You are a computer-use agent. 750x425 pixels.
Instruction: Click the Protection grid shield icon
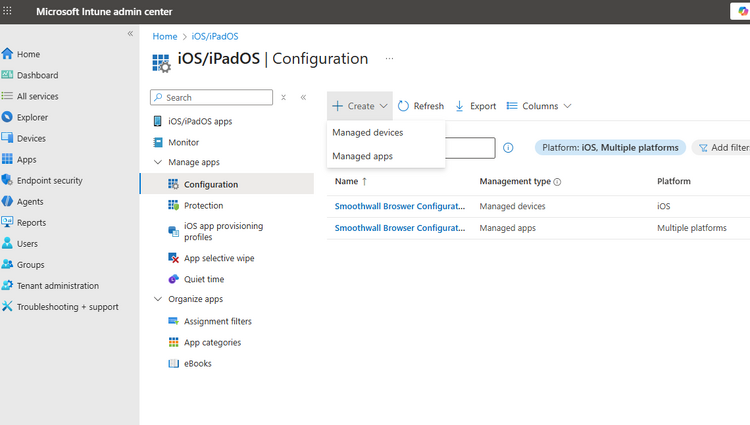click(173, 205)
